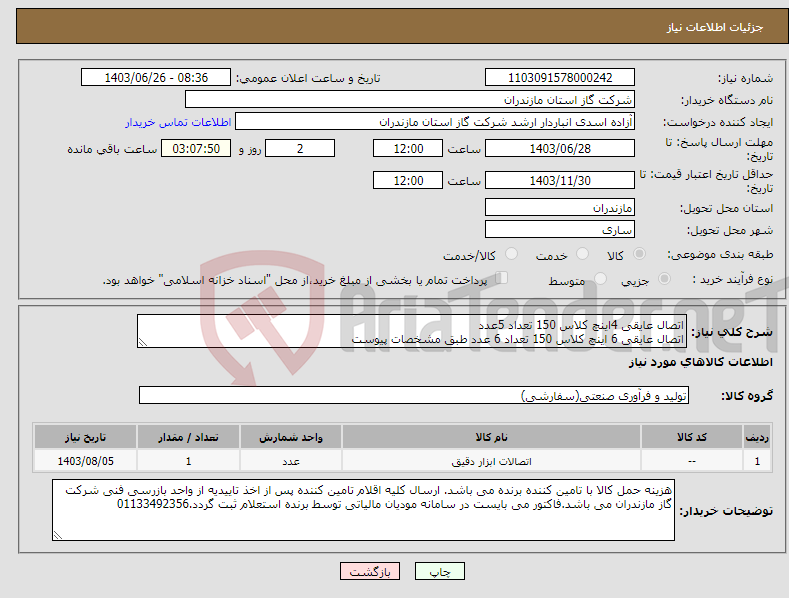The image size is (789, 598).
Task: Toggle the اسناد خزانه اسلامی payment checkbox
Action: (501, 277)
